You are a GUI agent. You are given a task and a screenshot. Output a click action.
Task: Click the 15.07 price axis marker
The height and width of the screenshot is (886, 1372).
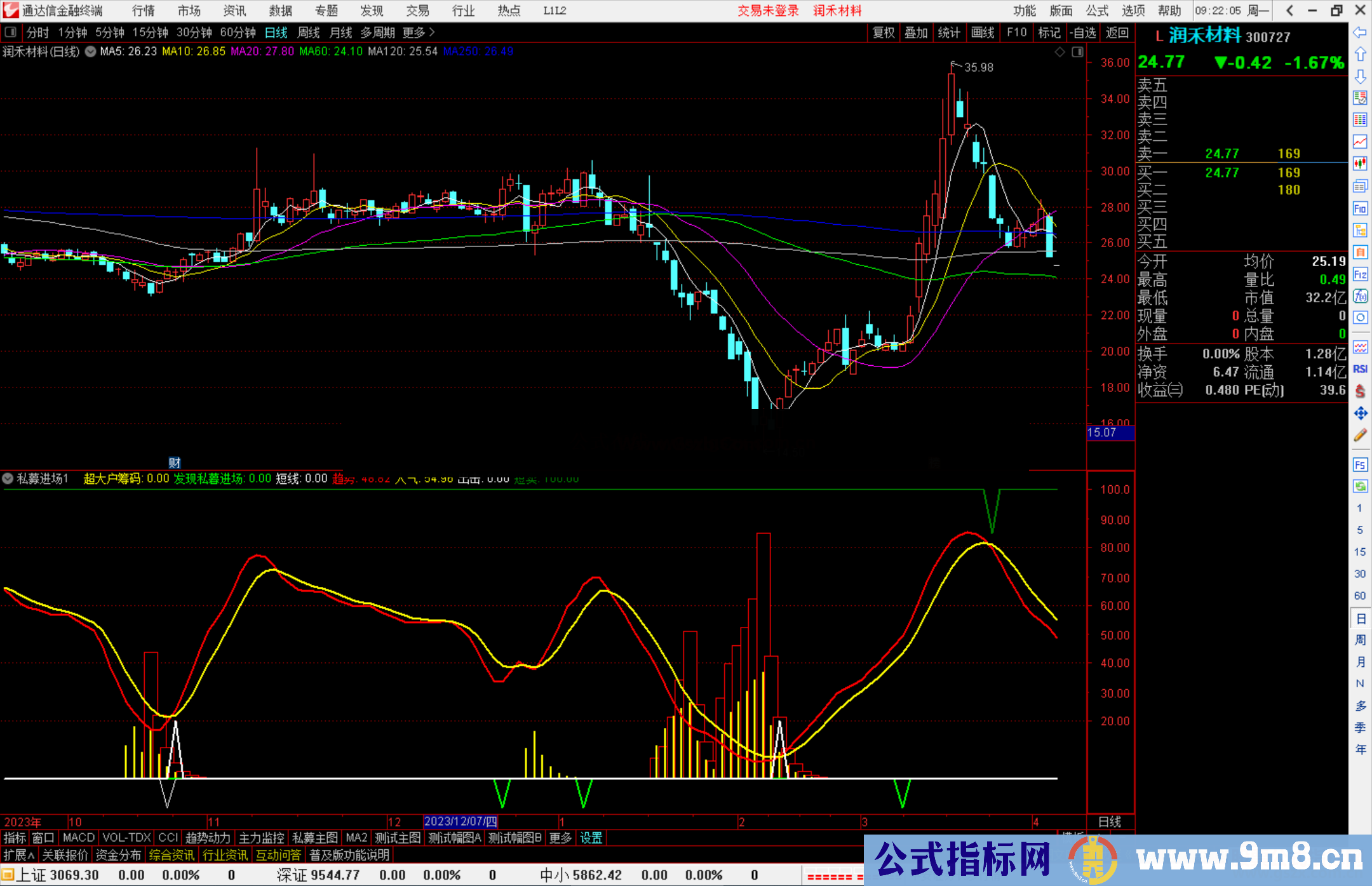1109,433
